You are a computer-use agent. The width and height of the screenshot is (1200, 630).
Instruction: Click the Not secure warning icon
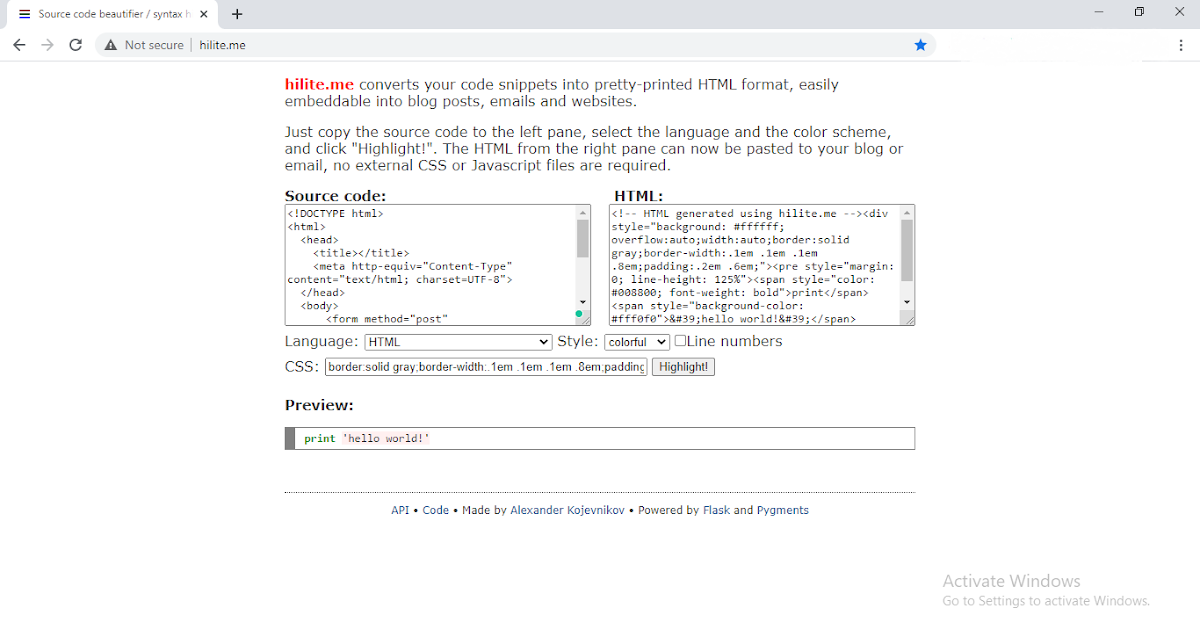(110, 44)
